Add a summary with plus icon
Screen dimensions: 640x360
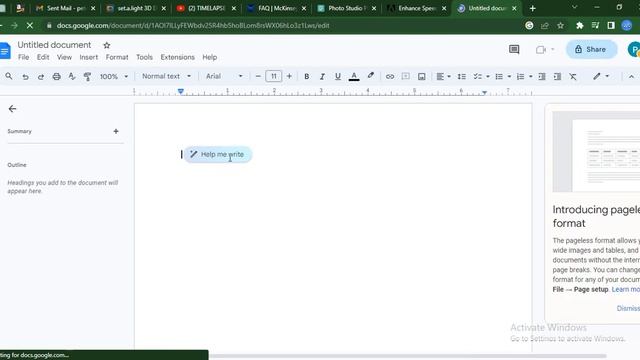tap(116, 131)
